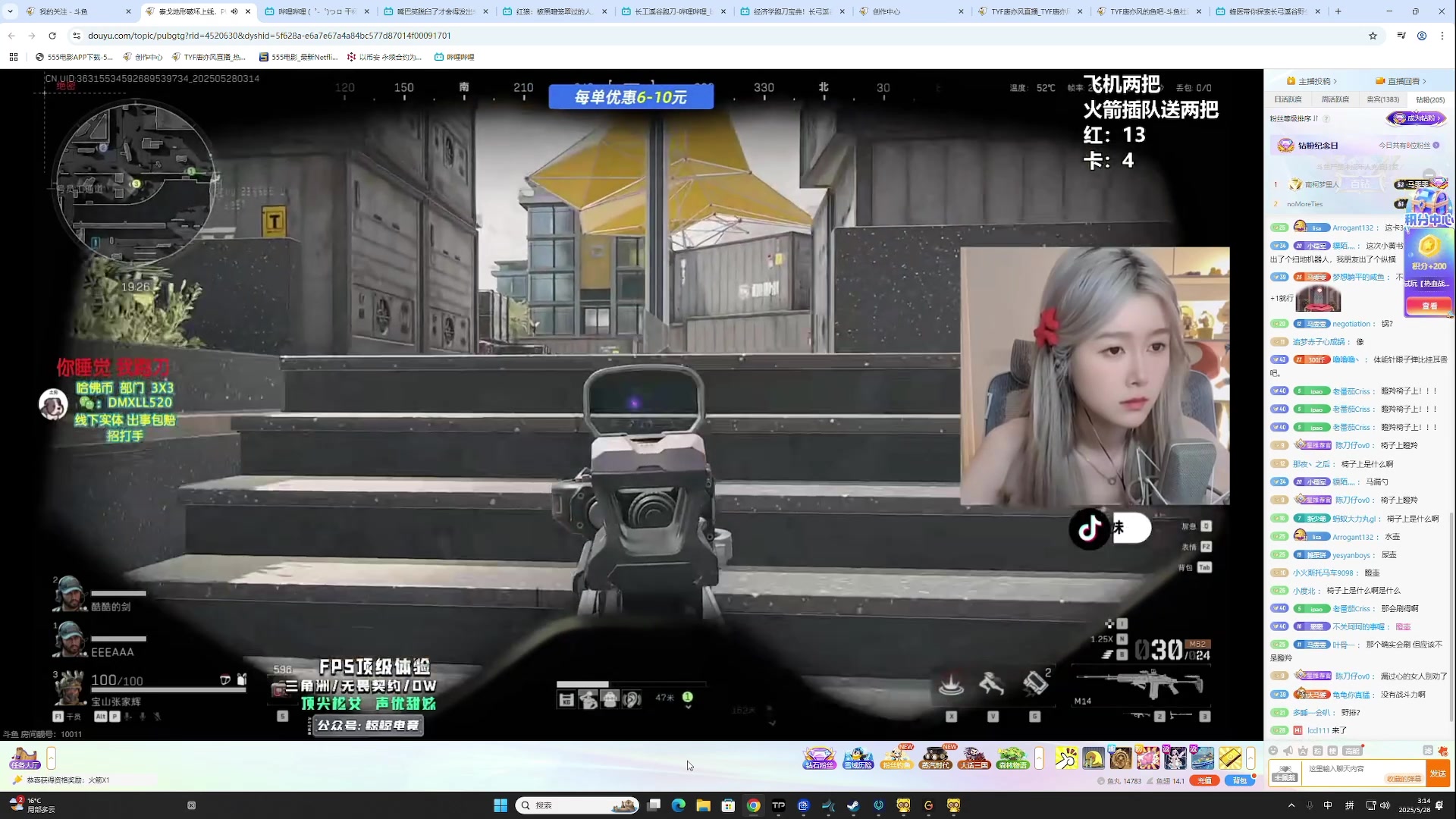The image size is (1456, 819).
Task: Click the 梗 meme chat icon
Action: click(1332, 751)
